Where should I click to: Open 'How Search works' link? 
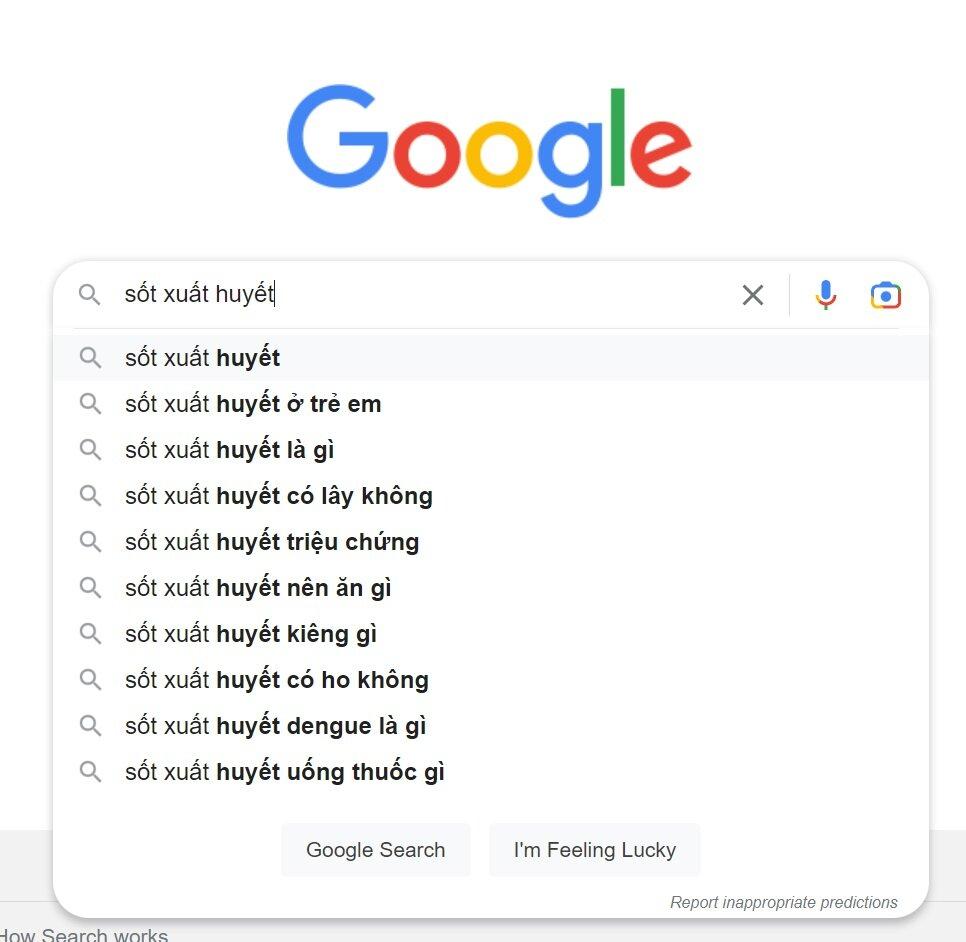click(x=84, y=935)
